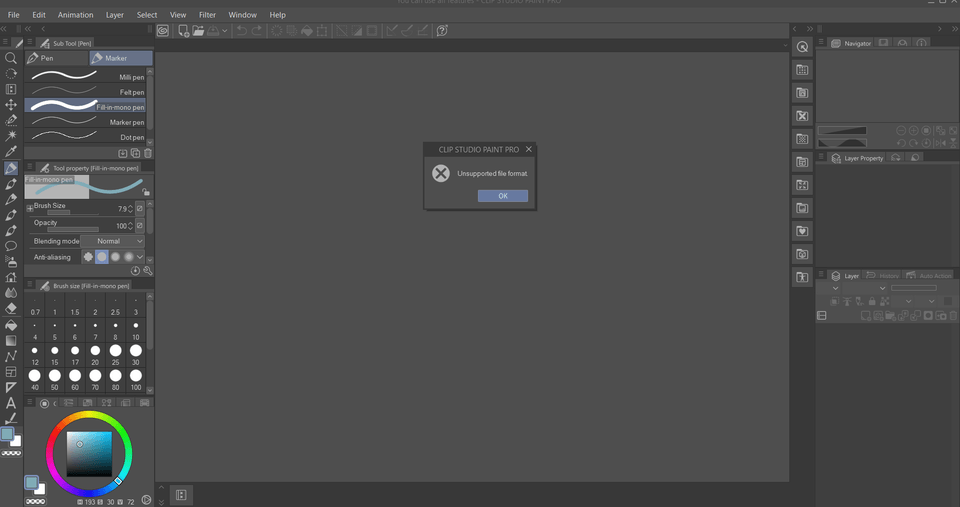Click the Undo toolbar icon
Image resolution: width=960 pixels, height=507 pixels.
(x=241, y=31)
